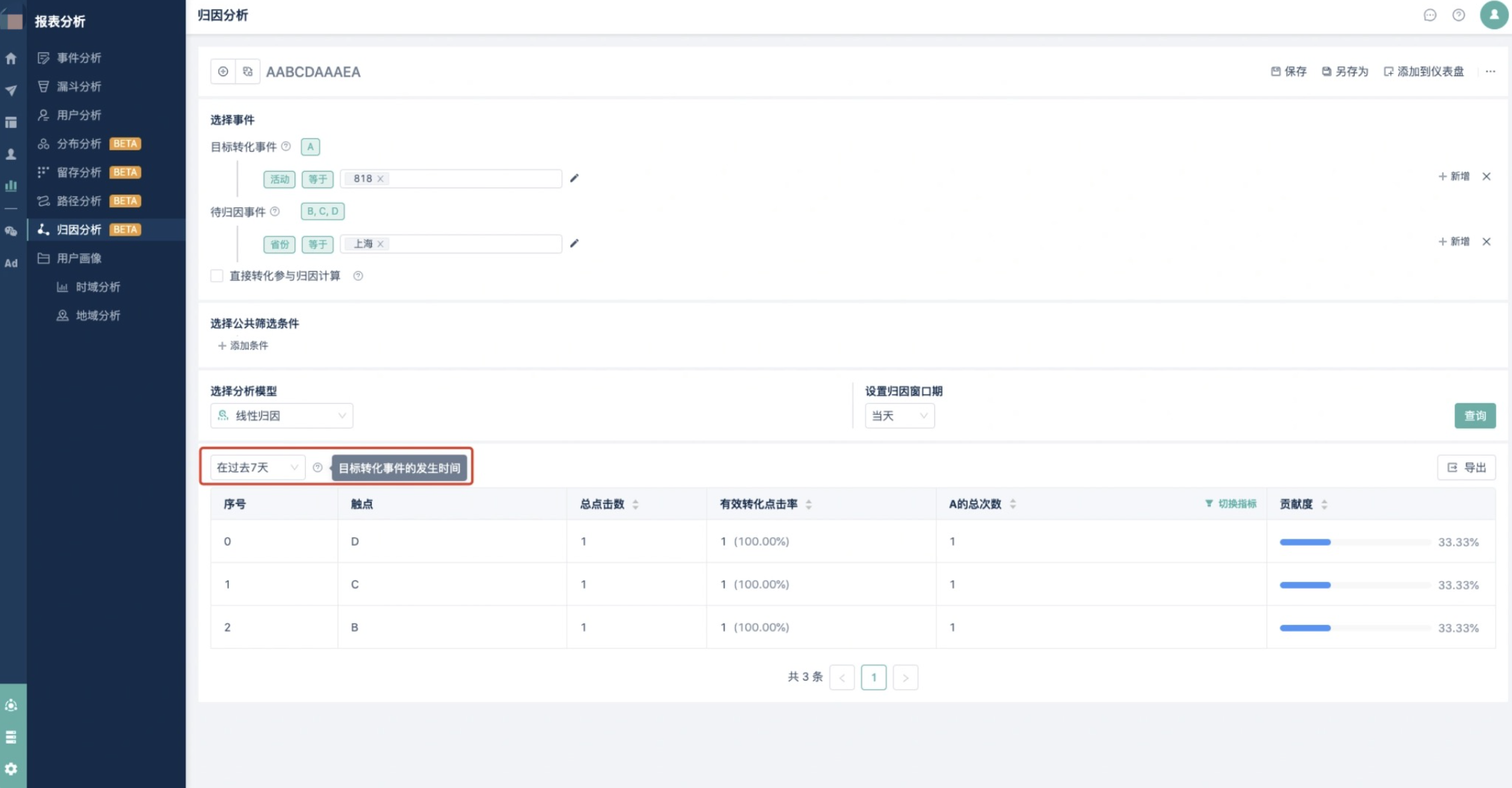Show help for 直接转化参与归因计算
The width and height of the screenshot is (1512, 788).
358,276
